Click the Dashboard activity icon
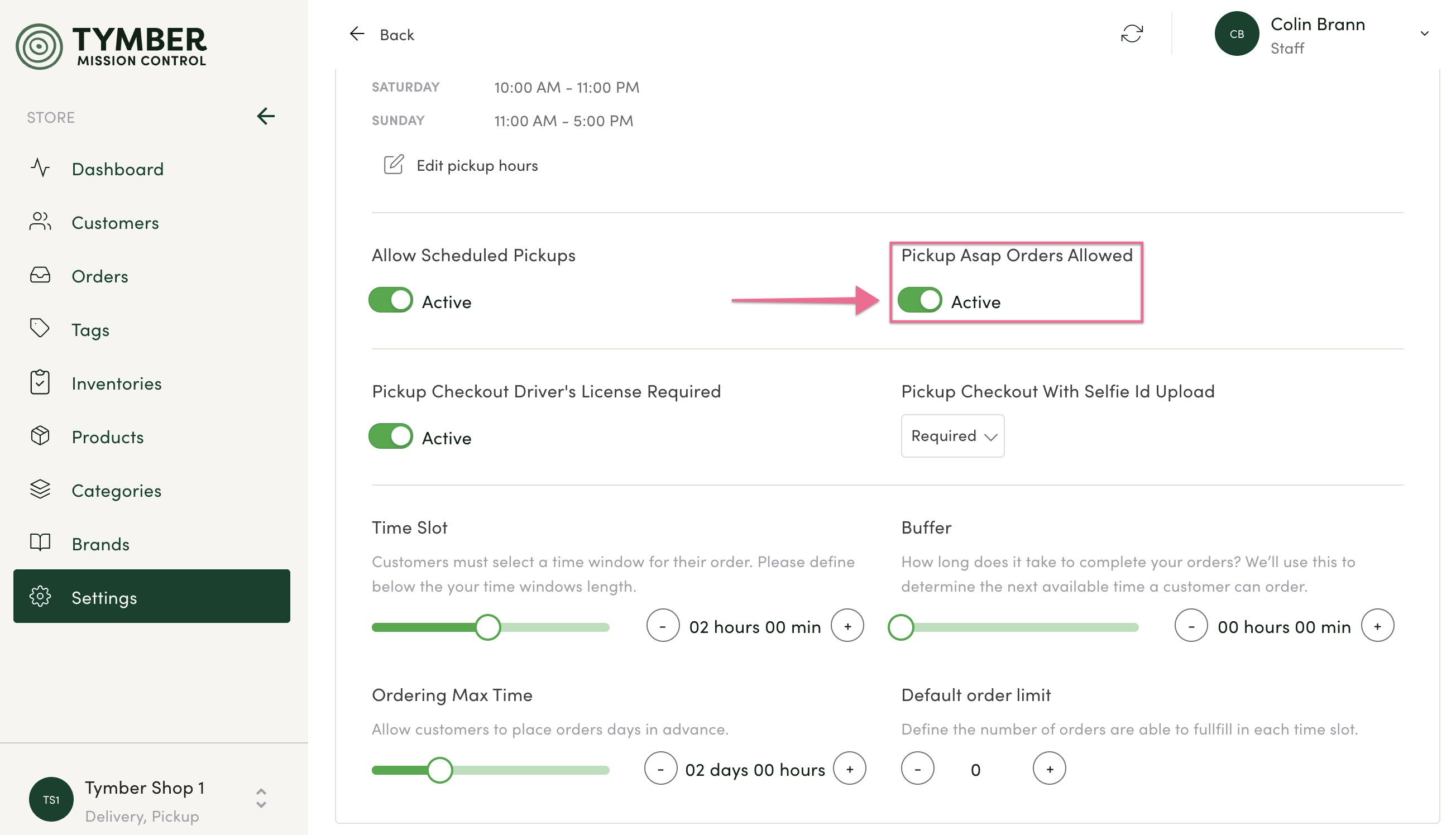 point(40,168)
